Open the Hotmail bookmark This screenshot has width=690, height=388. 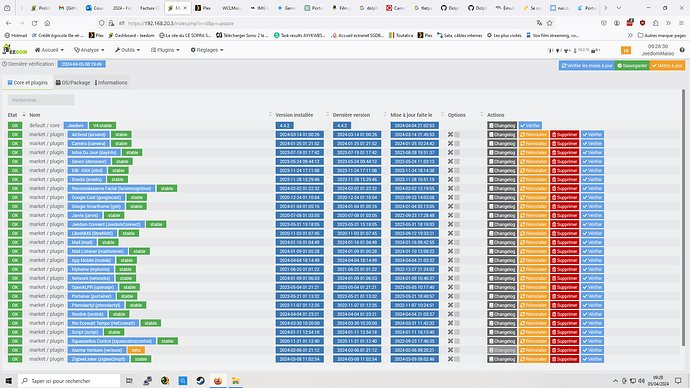coord(16,35)
